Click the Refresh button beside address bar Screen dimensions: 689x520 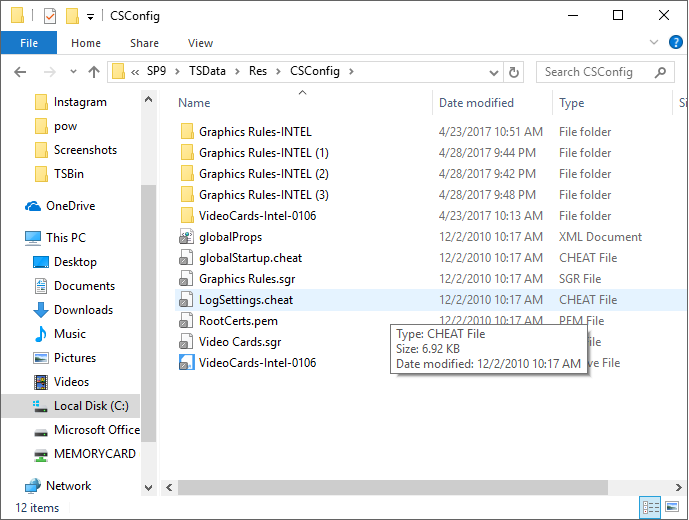click(x=514, y=72)
